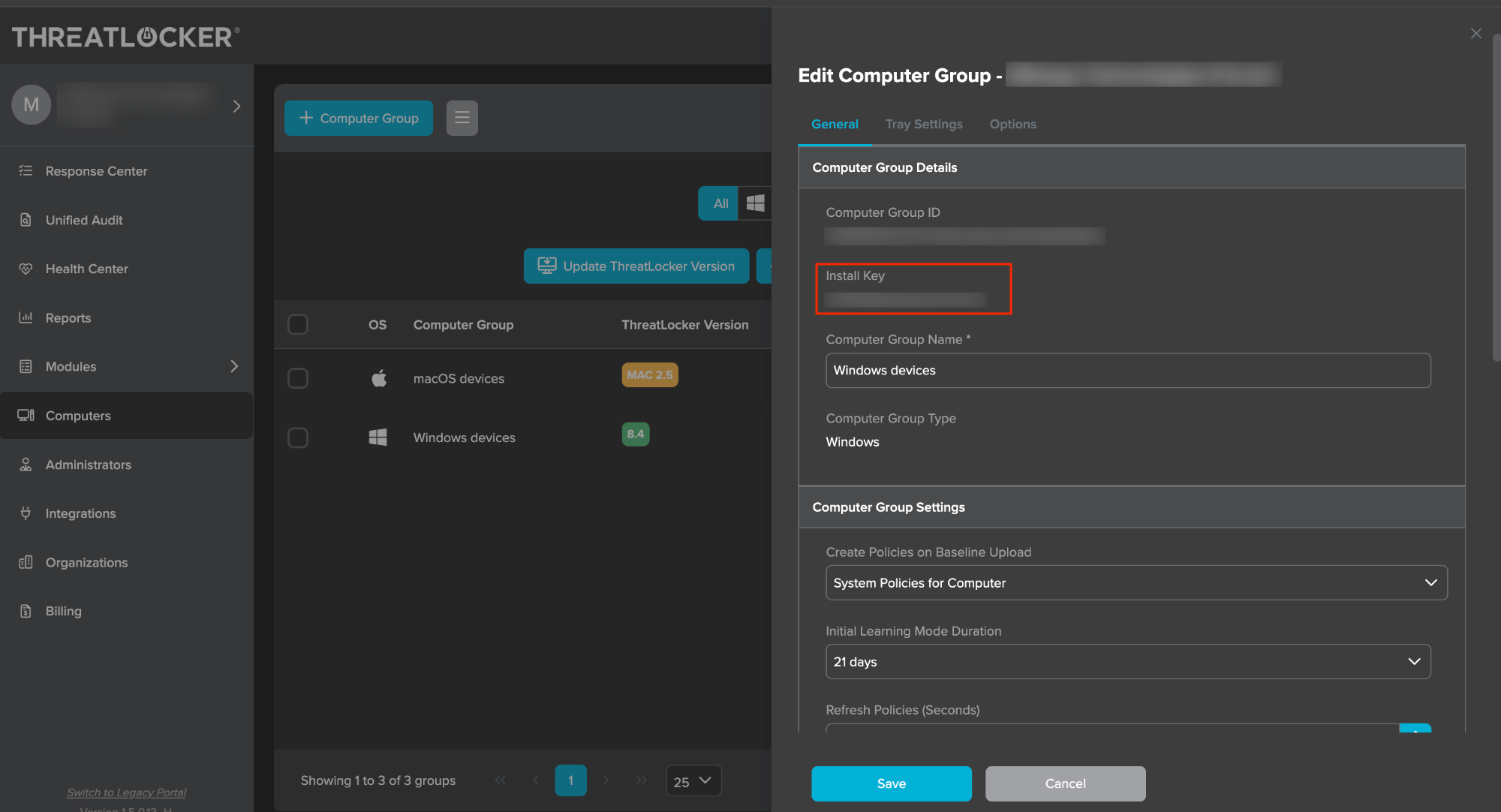The height and width of the screenshot is (812, 1501).
Task: Open Initial Learning Mode Duration dropdown
Action: coord(1128,662)
